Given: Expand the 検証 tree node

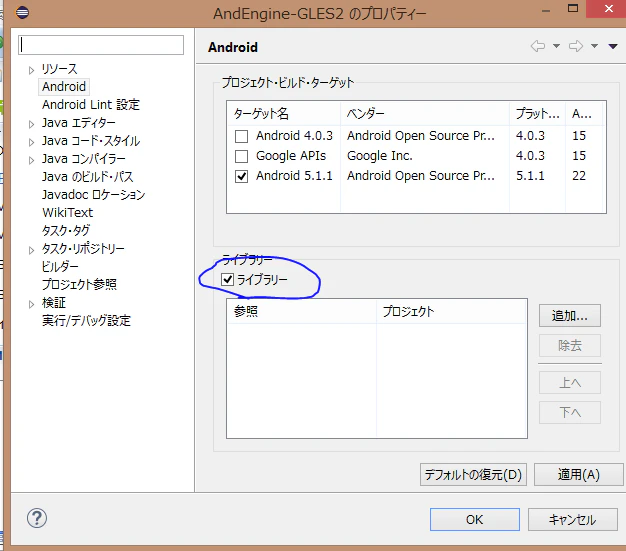Looking at the screenshot, I should coord(32,304).
